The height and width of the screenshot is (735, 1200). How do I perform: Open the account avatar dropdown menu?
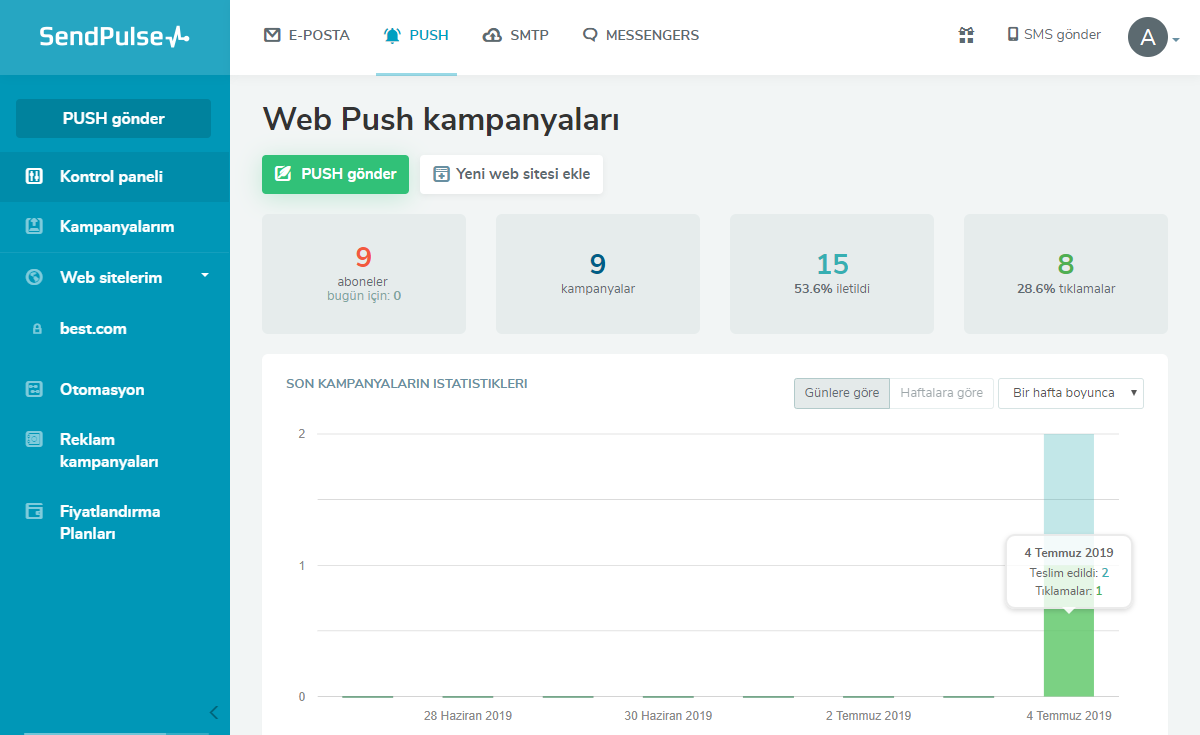(1153, 38)
